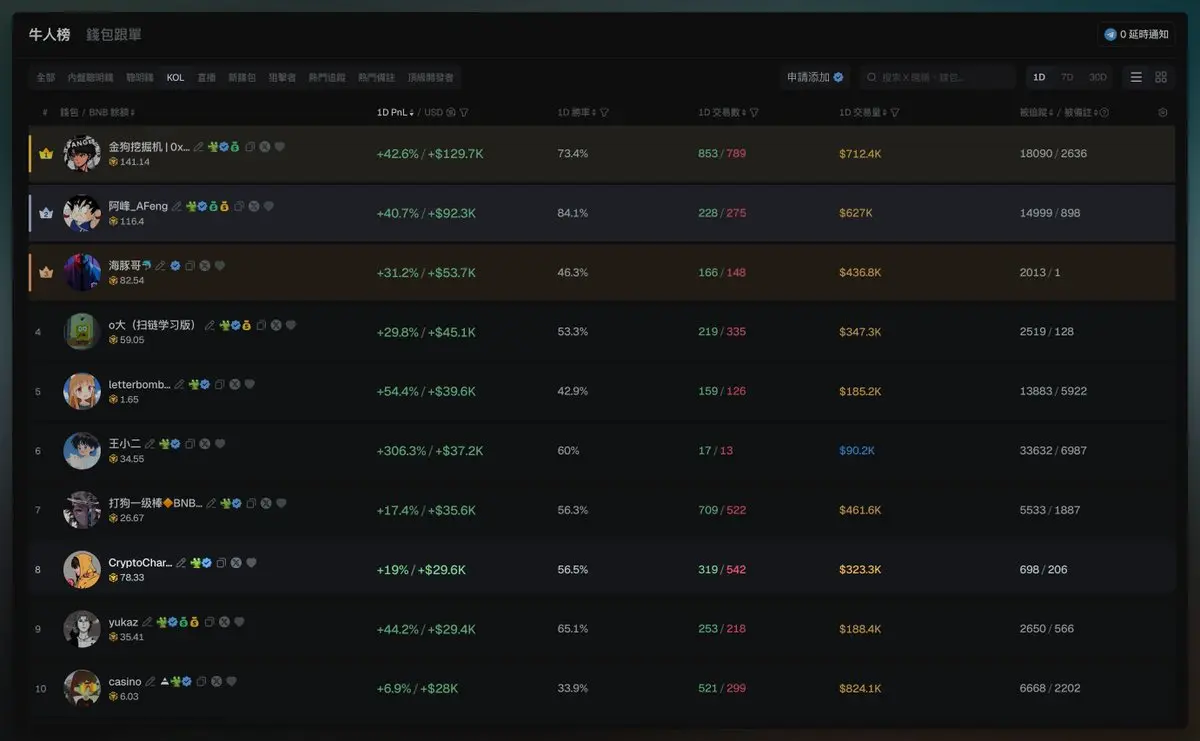This screenshot has width=1200, height=741.
Task: Click search X nickname wallet field
Action: [937, 77]
